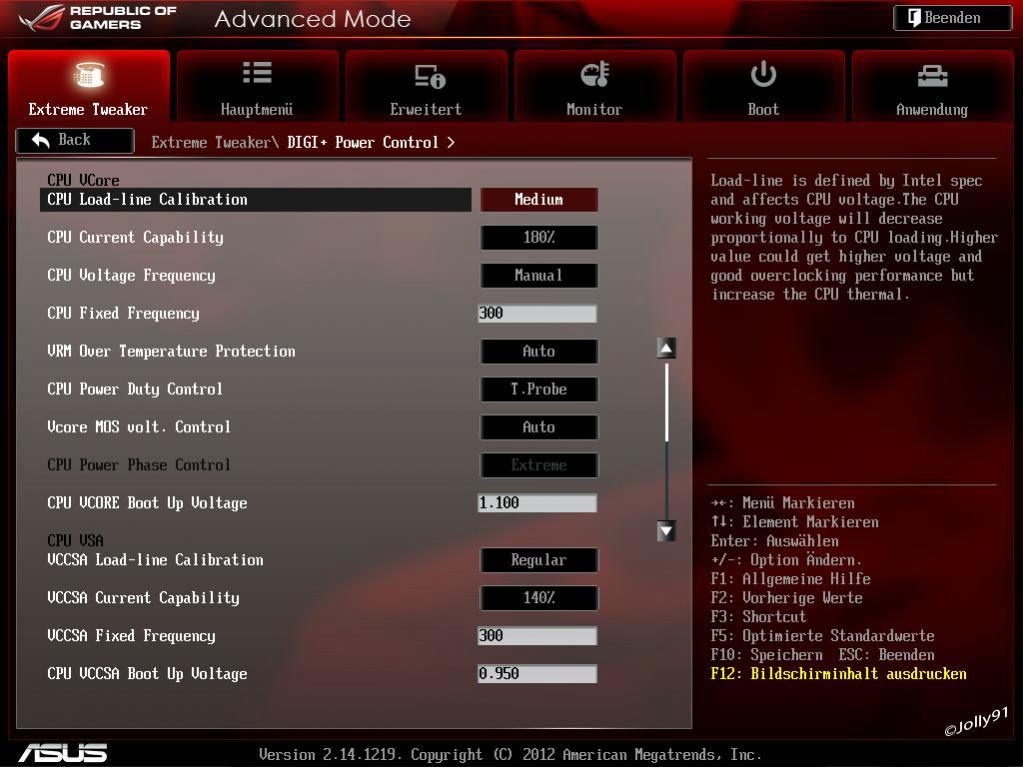This screenshot has height=767, width=1023.
Task: Click DIGI+ Power Control breadcrumb
Action: [363, 142]
